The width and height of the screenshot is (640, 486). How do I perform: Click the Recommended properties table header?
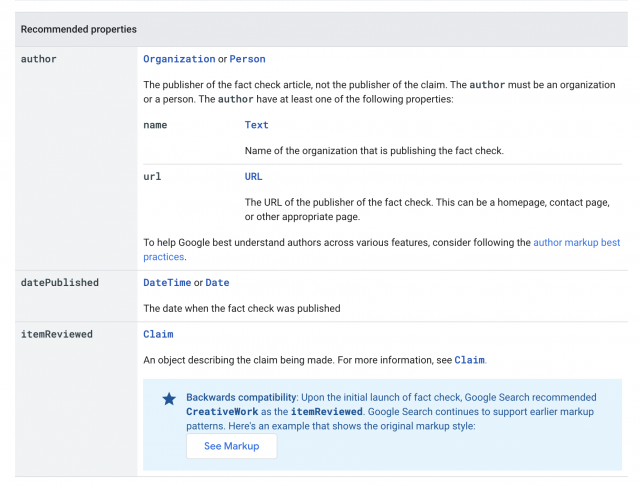click(x=79, y=29)
